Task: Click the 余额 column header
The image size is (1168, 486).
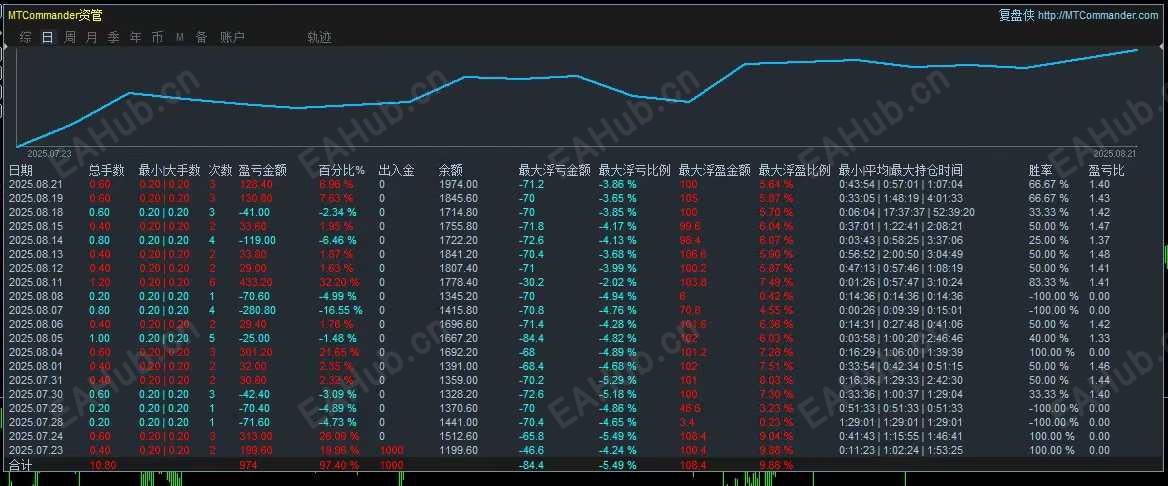Action: pos(451,170)
